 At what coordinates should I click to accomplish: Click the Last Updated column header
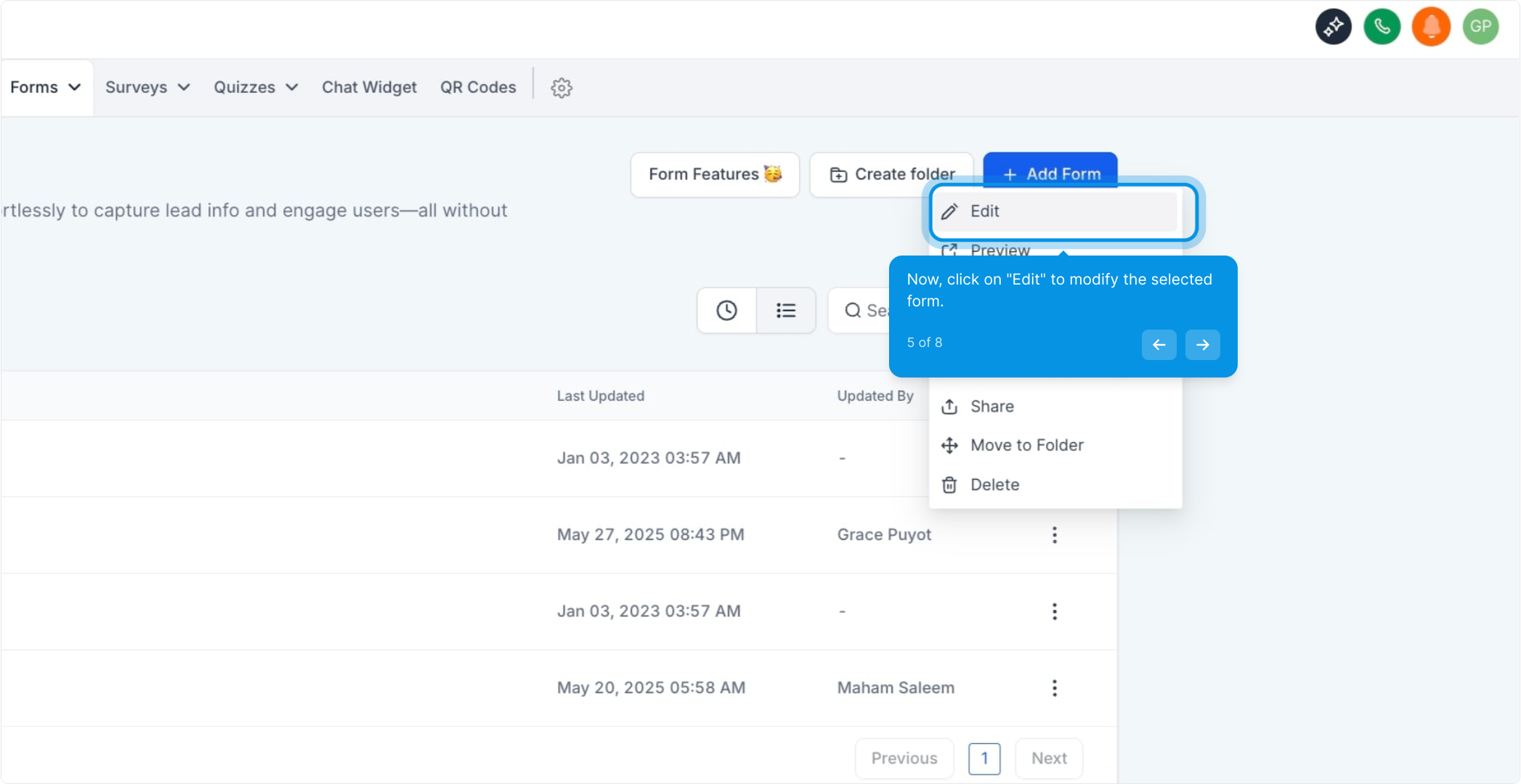(x=601, y=396)
